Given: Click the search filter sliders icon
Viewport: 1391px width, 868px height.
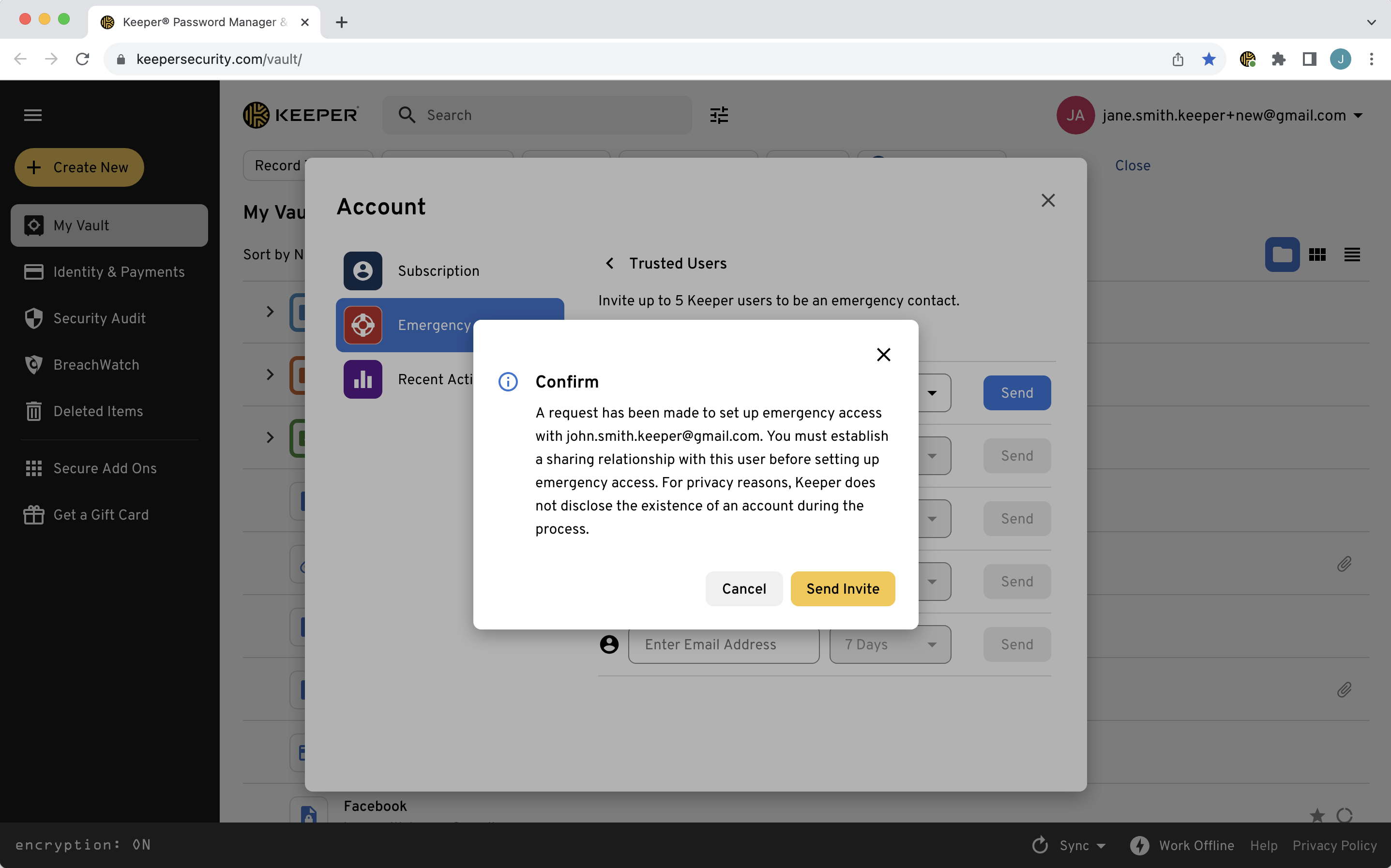Looking at the screenshot, I should (x=719, y=115).
